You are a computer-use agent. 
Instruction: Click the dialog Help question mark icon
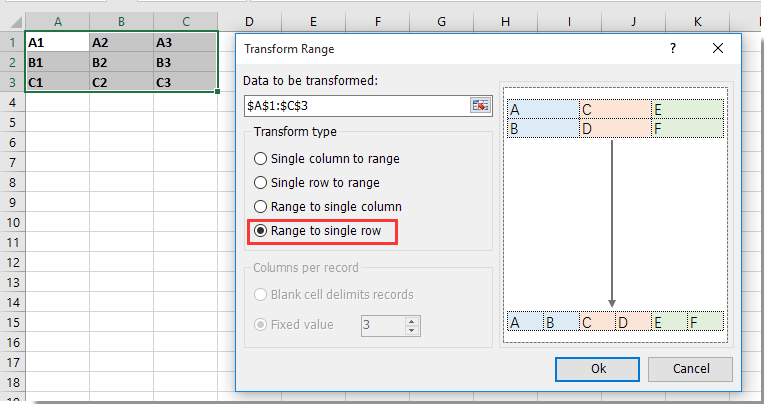(673, 48)
